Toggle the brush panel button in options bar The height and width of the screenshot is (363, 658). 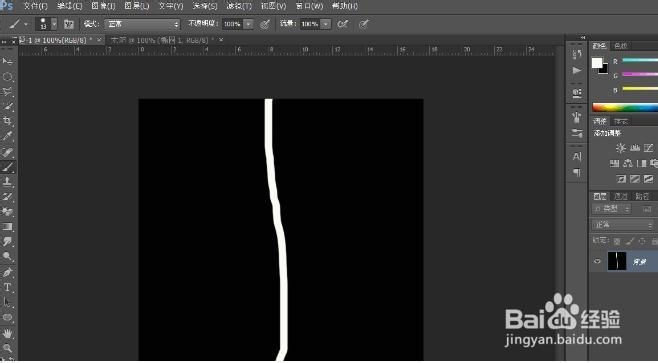coord(68,24)
